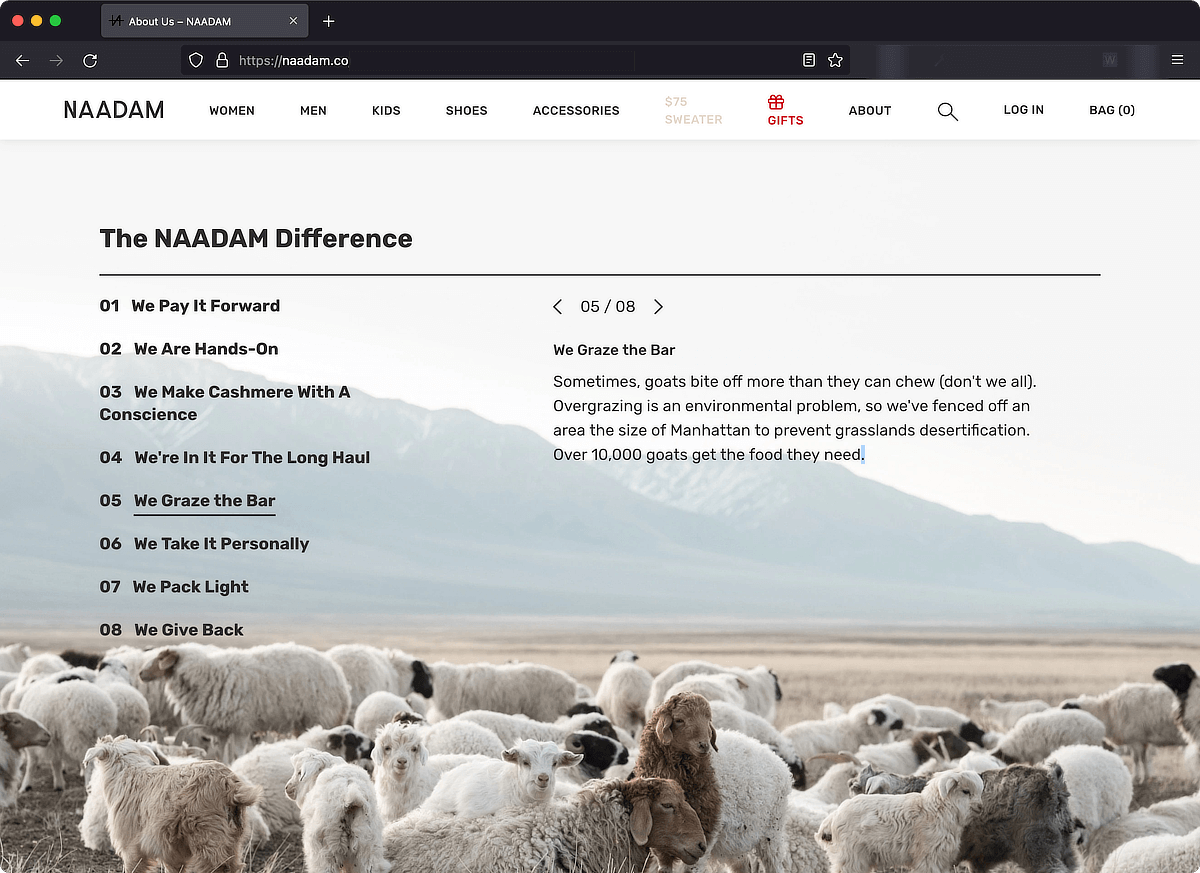
Task: Click The NAADAM Difference heading
Action: [x=256, y=239]
